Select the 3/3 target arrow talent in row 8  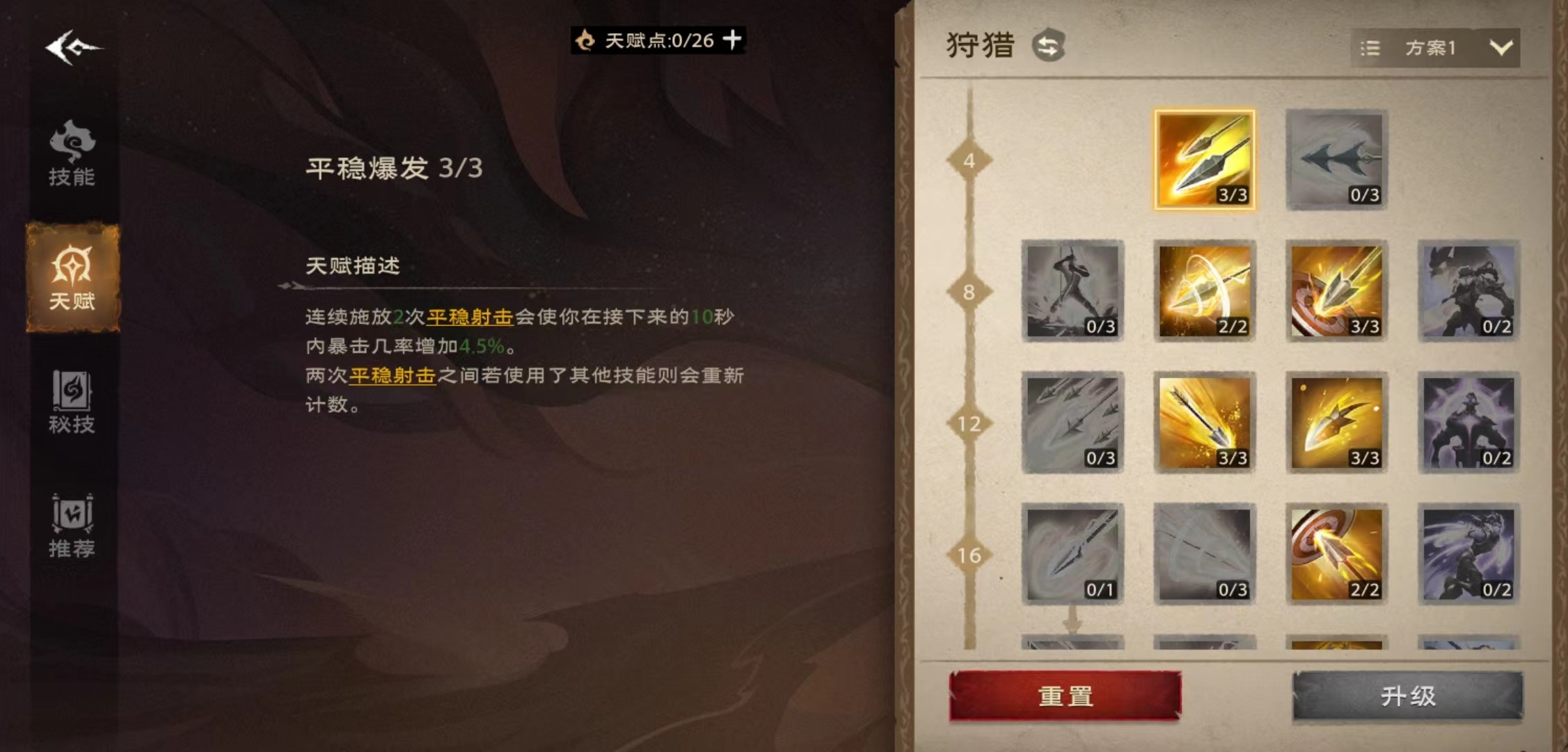click(x=1336, y=291)
